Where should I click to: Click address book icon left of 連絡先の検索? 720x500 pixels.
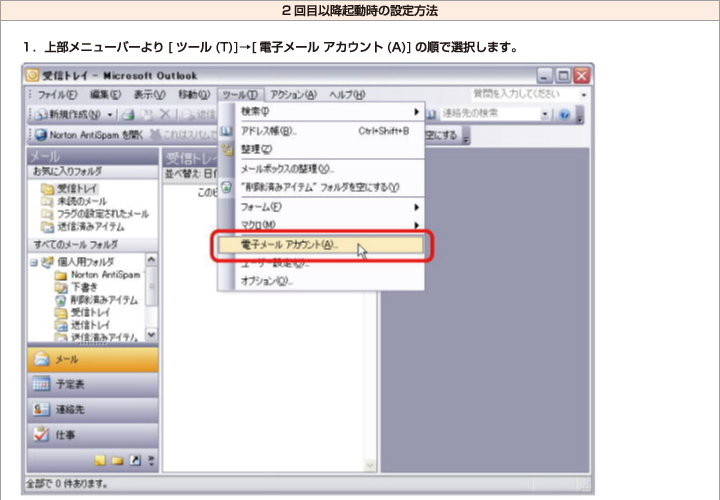[x=431, y=114]
